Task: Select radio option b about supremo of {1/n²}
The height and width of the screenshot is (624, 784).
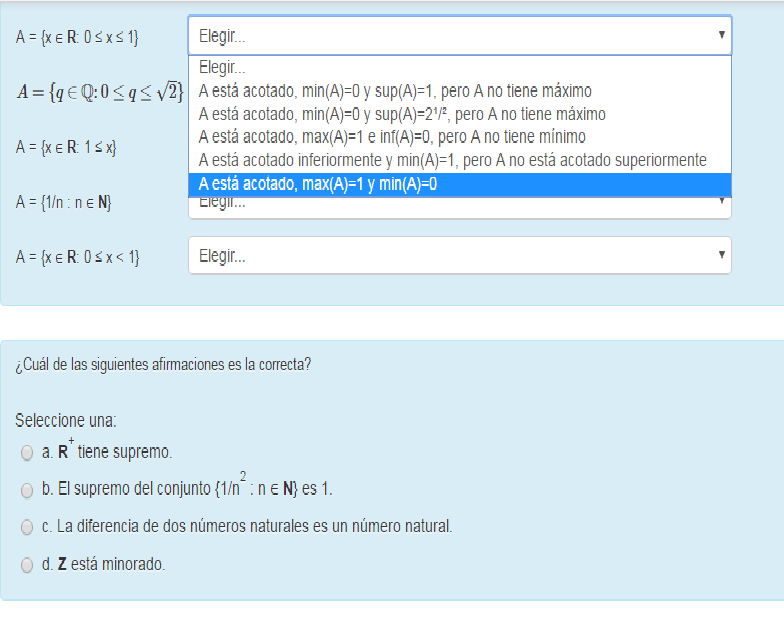Action: pyautogui.click(x=26, y=490)
